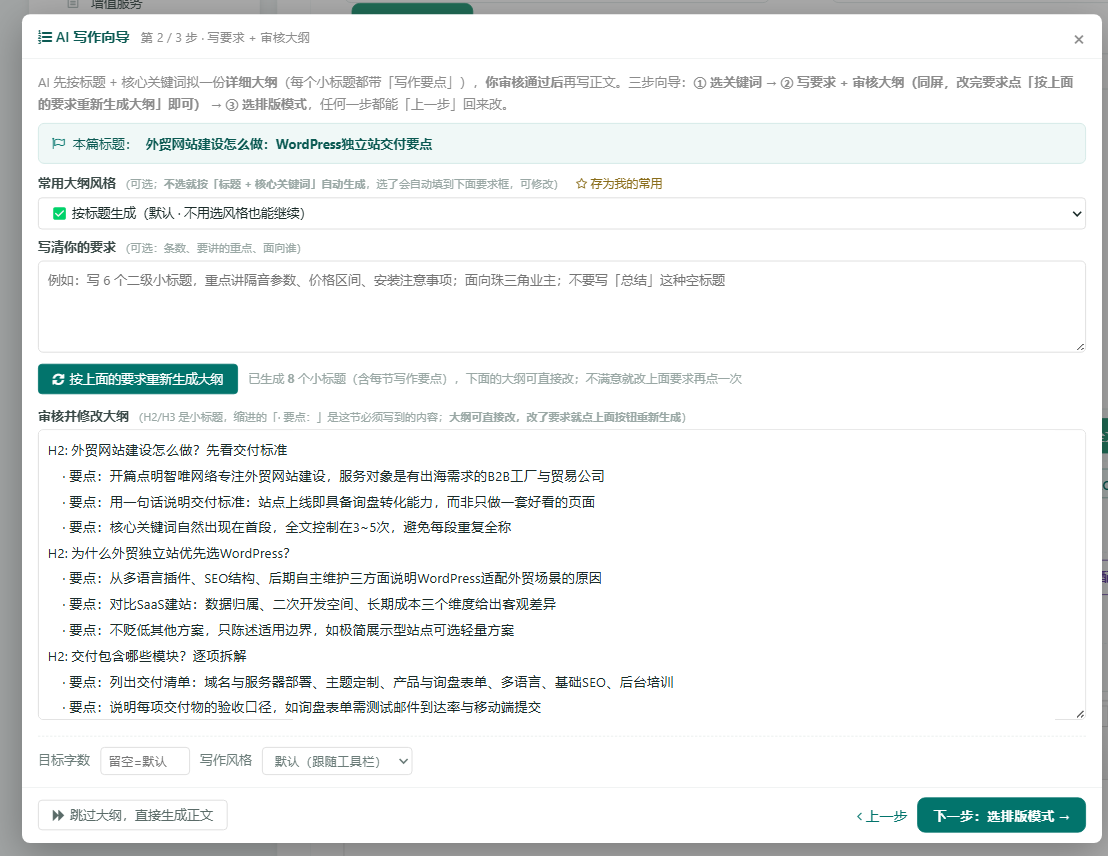
Task: Click 下一步：选排版模式 button
Action: click(1001, 816)
